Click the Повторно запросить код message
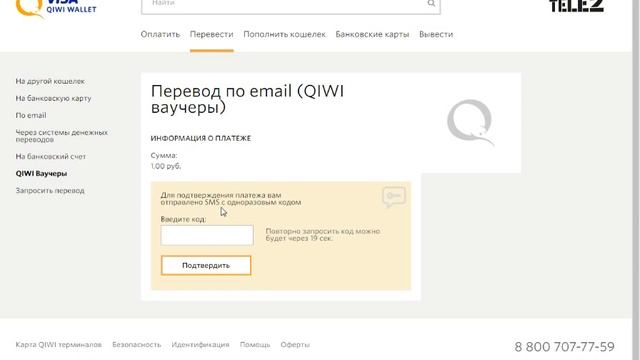The width and height of the screenshot is (640, 360). click(323, 235)
